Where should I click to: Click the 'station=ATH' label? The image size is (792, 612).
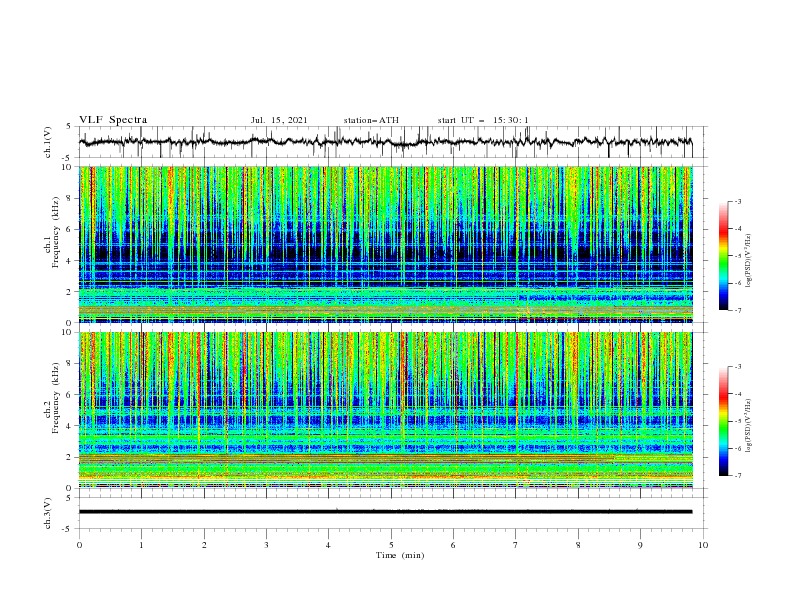point(371,120)
